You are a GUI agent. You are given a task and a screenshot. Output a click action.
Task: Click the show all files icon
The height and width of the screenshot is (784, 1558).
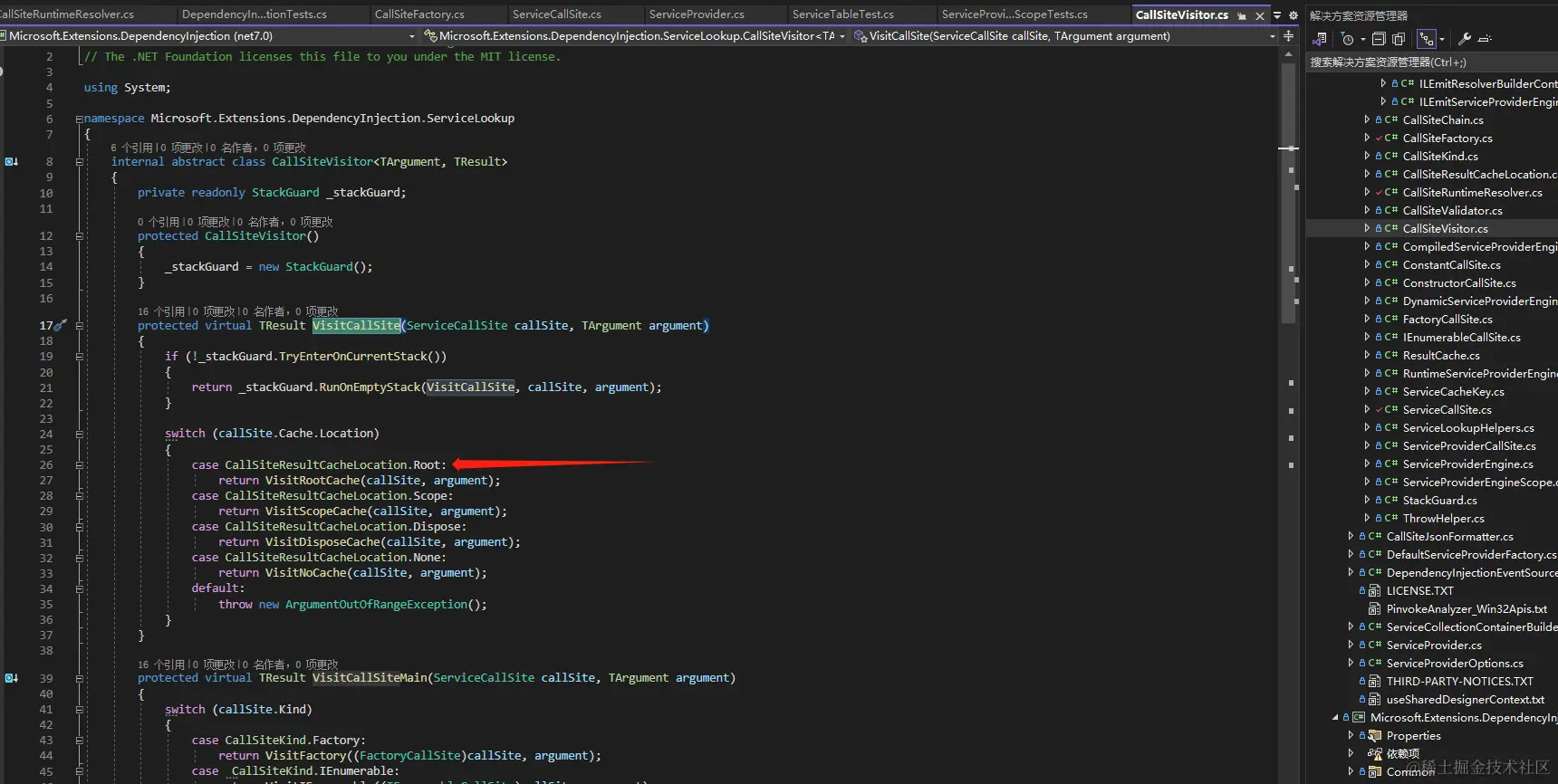(x=1399, y=39)
